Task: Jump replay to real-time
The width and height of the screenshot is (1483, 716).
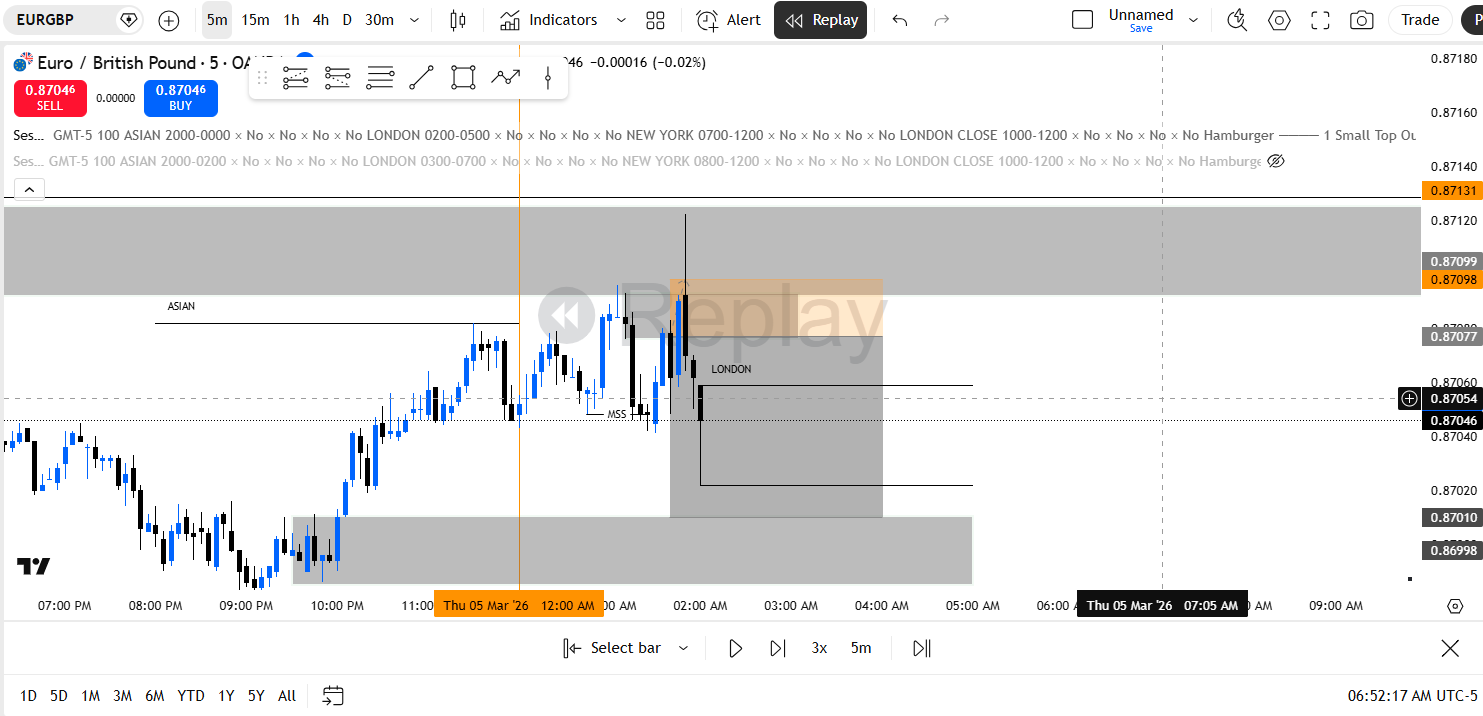Action: click(922, 648)
